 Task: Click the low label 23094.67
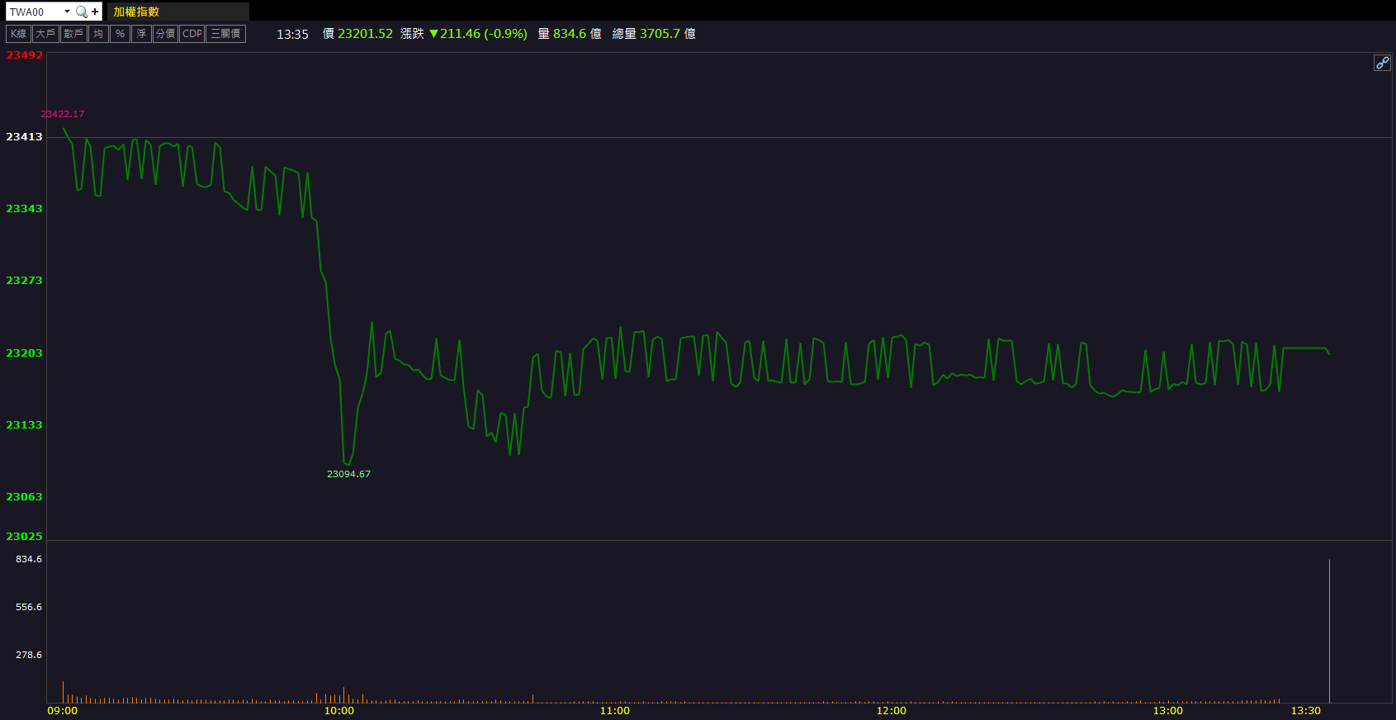click(349, 474)
